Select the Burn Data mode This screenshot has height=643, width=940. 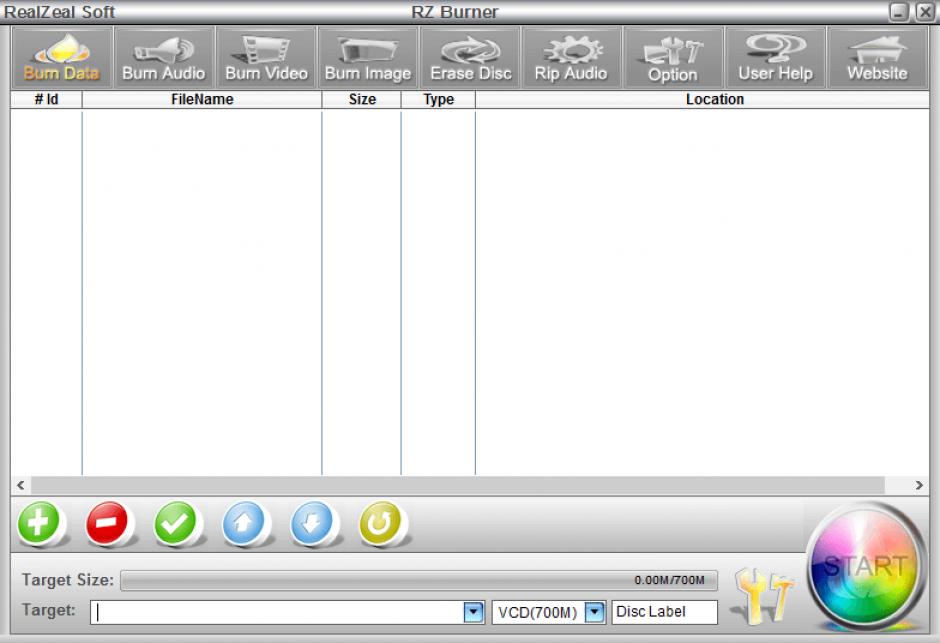click(x=62, y=58)
